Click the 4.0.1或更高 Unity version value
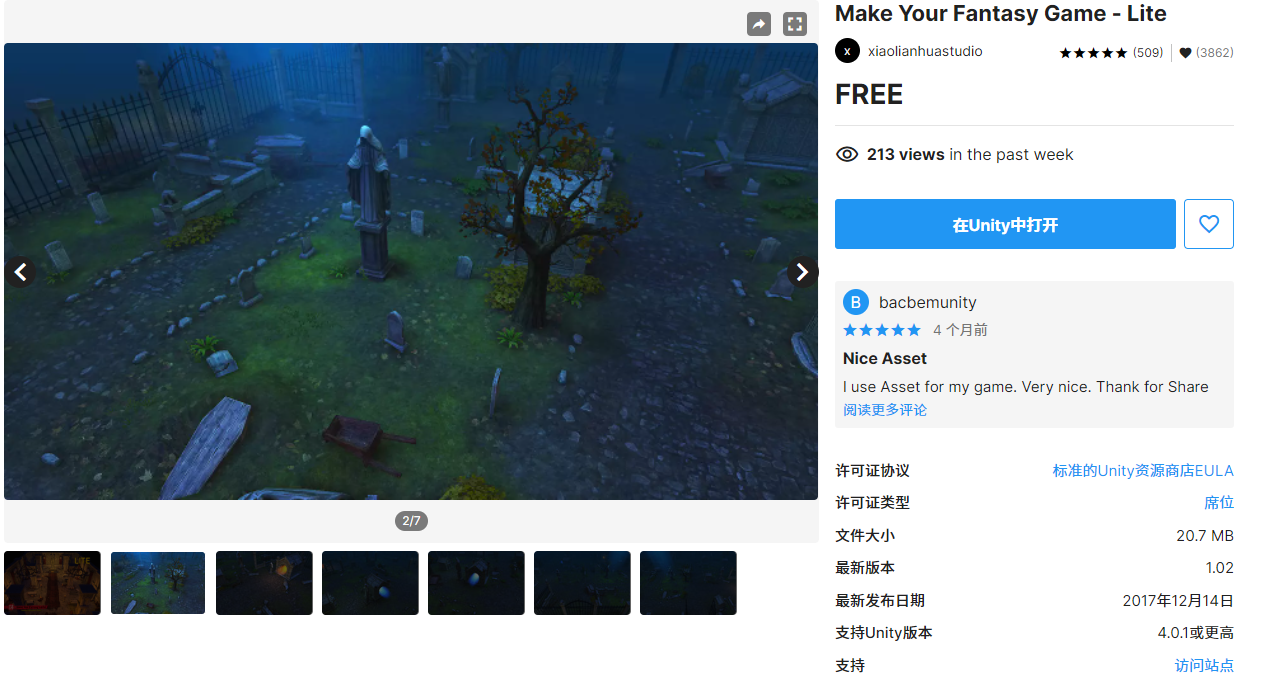1277x687 pixels. point(1196,632)
